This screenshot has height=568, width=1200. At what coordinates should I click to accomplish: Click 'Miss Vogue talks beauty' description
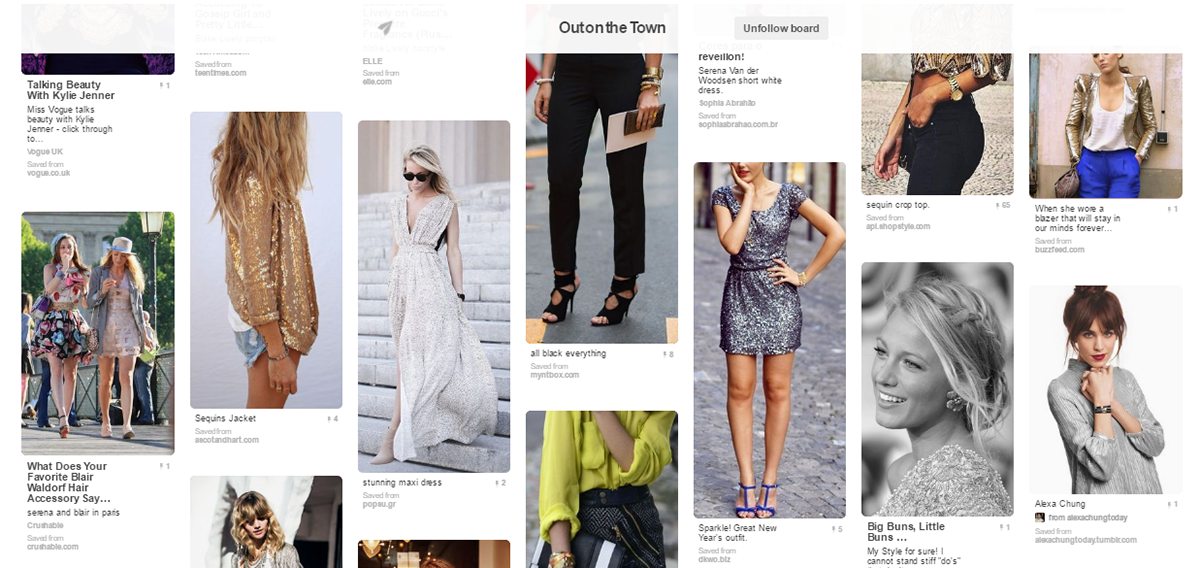70,125
